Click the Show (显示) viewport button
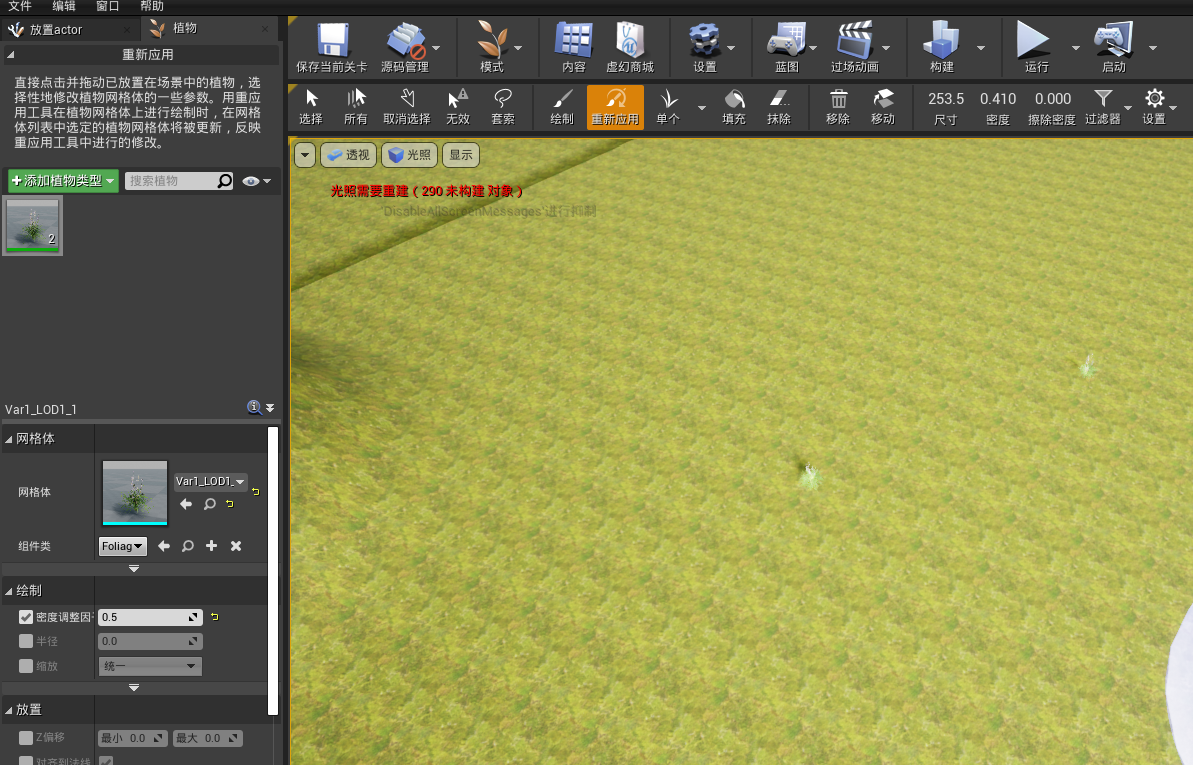The height and width of the screenshot is (765, 1193). pos(460,155)
